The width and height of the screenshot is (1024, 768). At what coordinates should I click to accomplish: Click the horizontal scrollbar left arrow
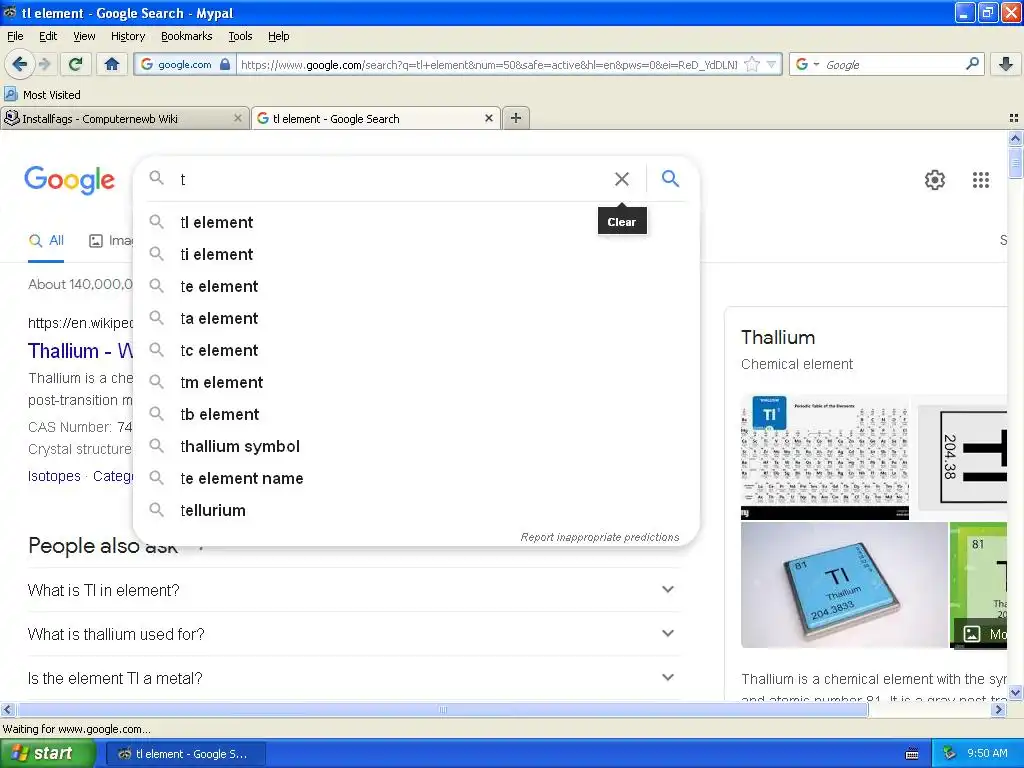point(7,709)
